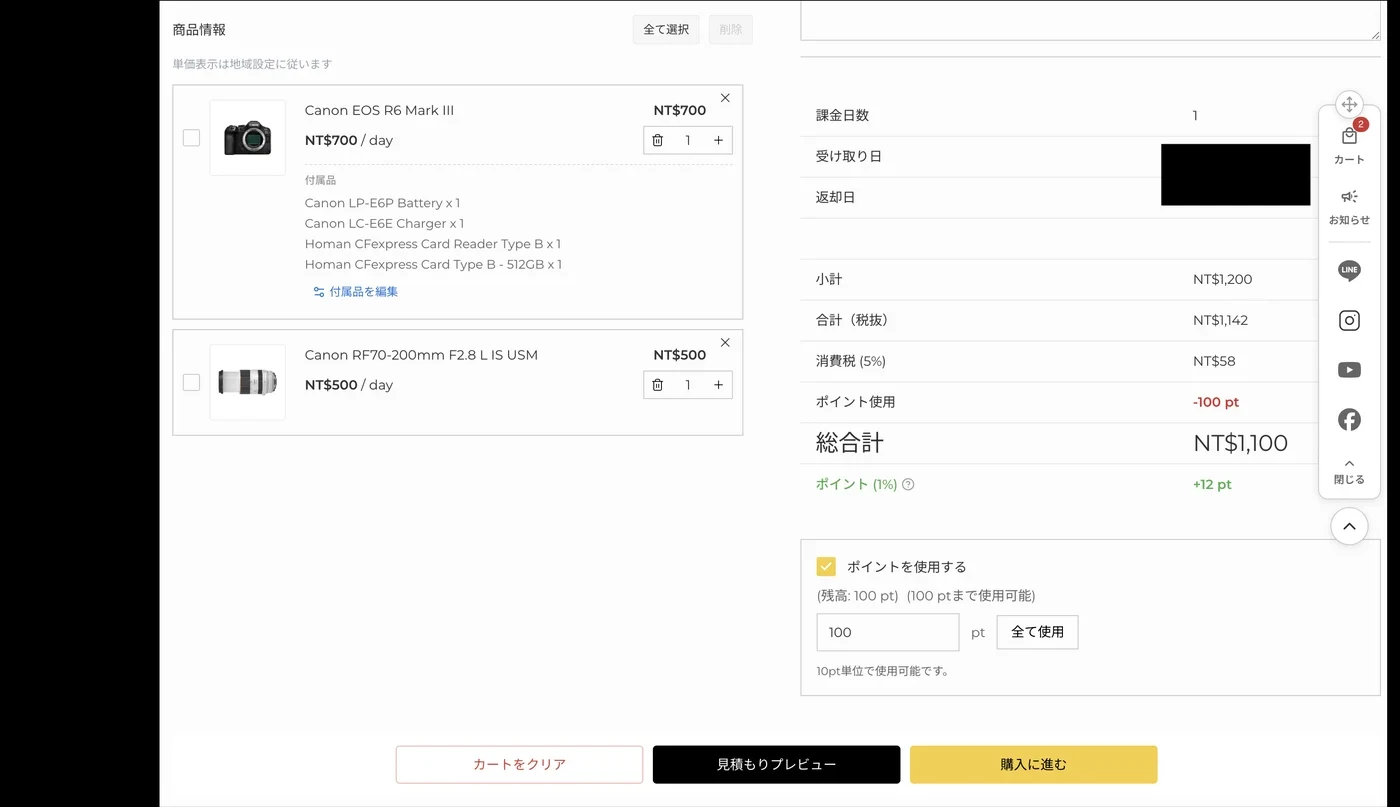Open the LINE chat icon

pyautogui.click(x=1349, y=270)
